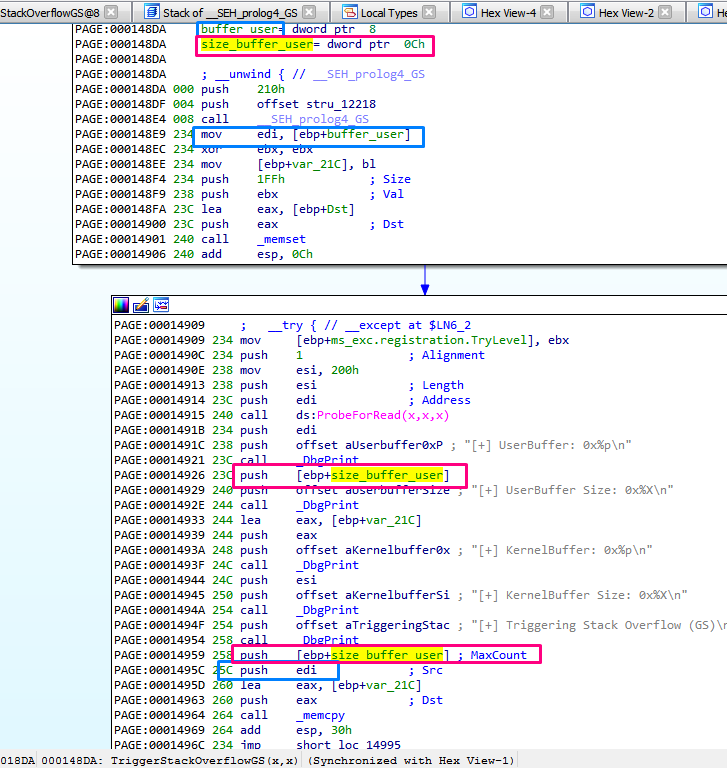
Task: Close the Hex View-4 tab
Action: pos(553,12)
